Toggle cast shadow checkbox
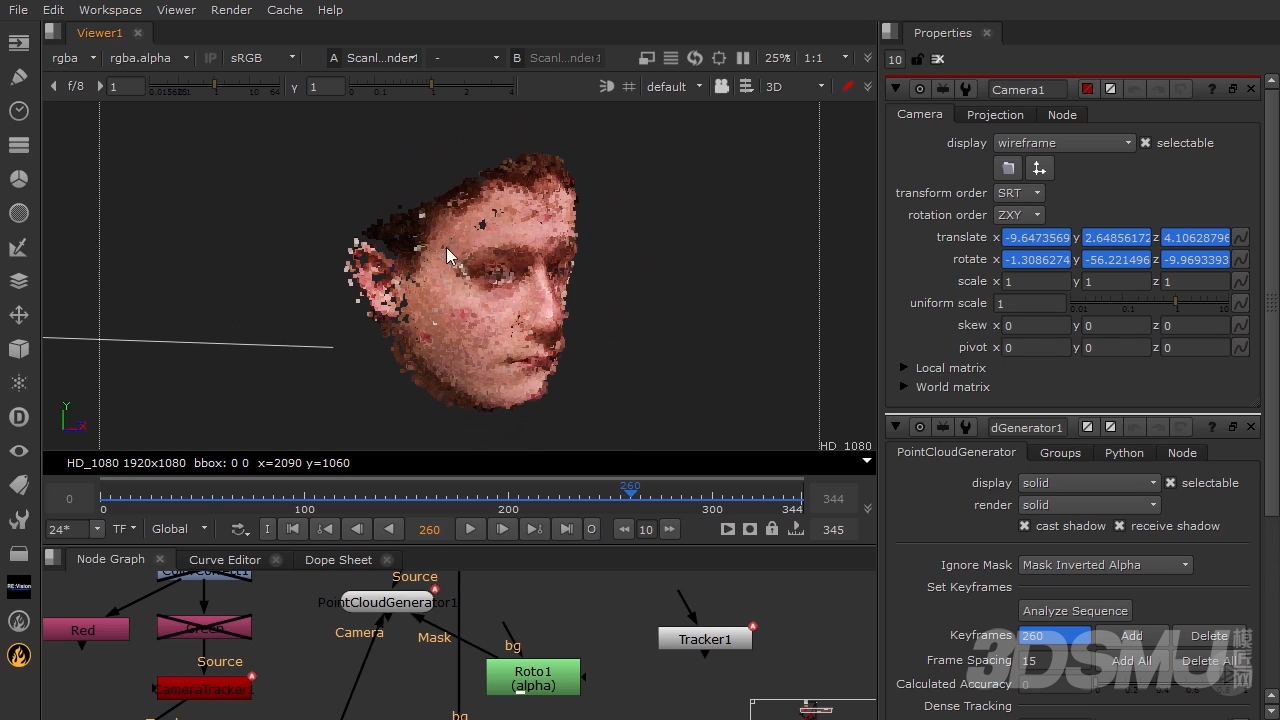 click(1025, 526)
